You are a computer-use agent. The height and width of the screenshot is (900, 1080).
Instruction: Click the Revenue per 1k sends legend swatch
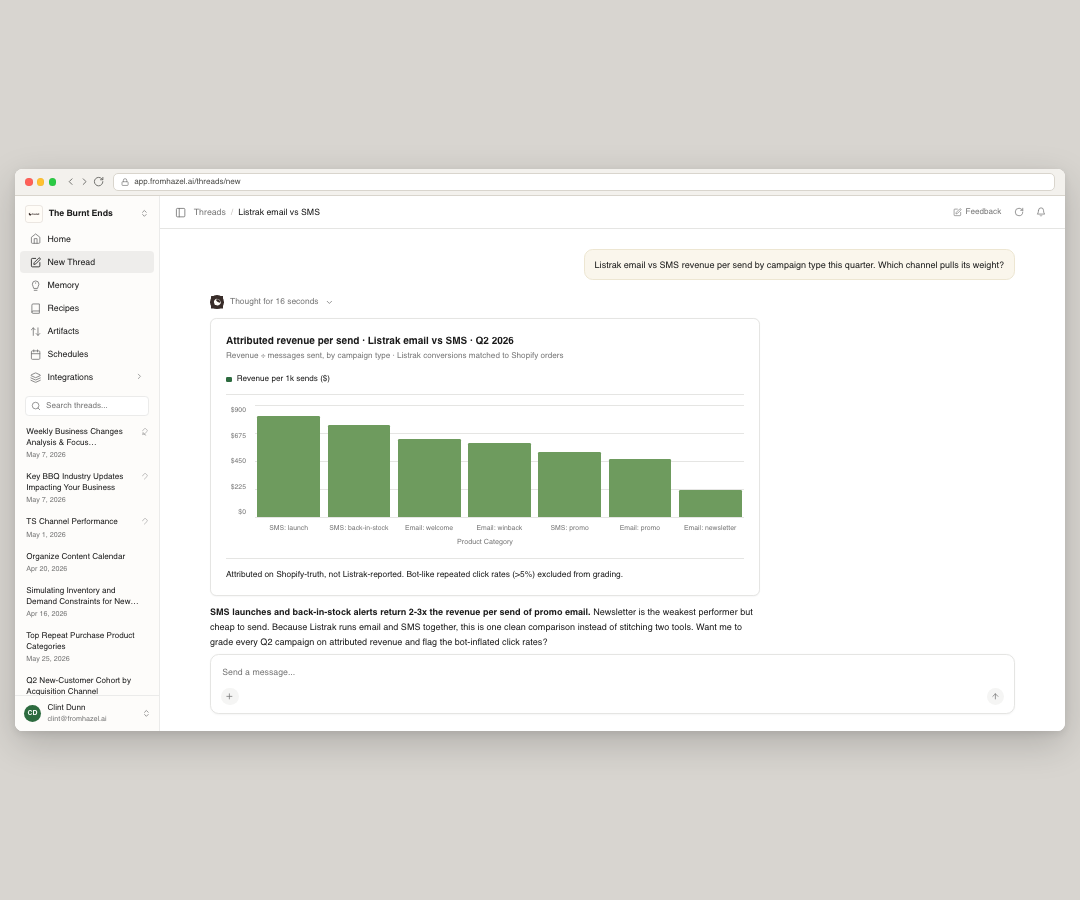click(229, 379)
